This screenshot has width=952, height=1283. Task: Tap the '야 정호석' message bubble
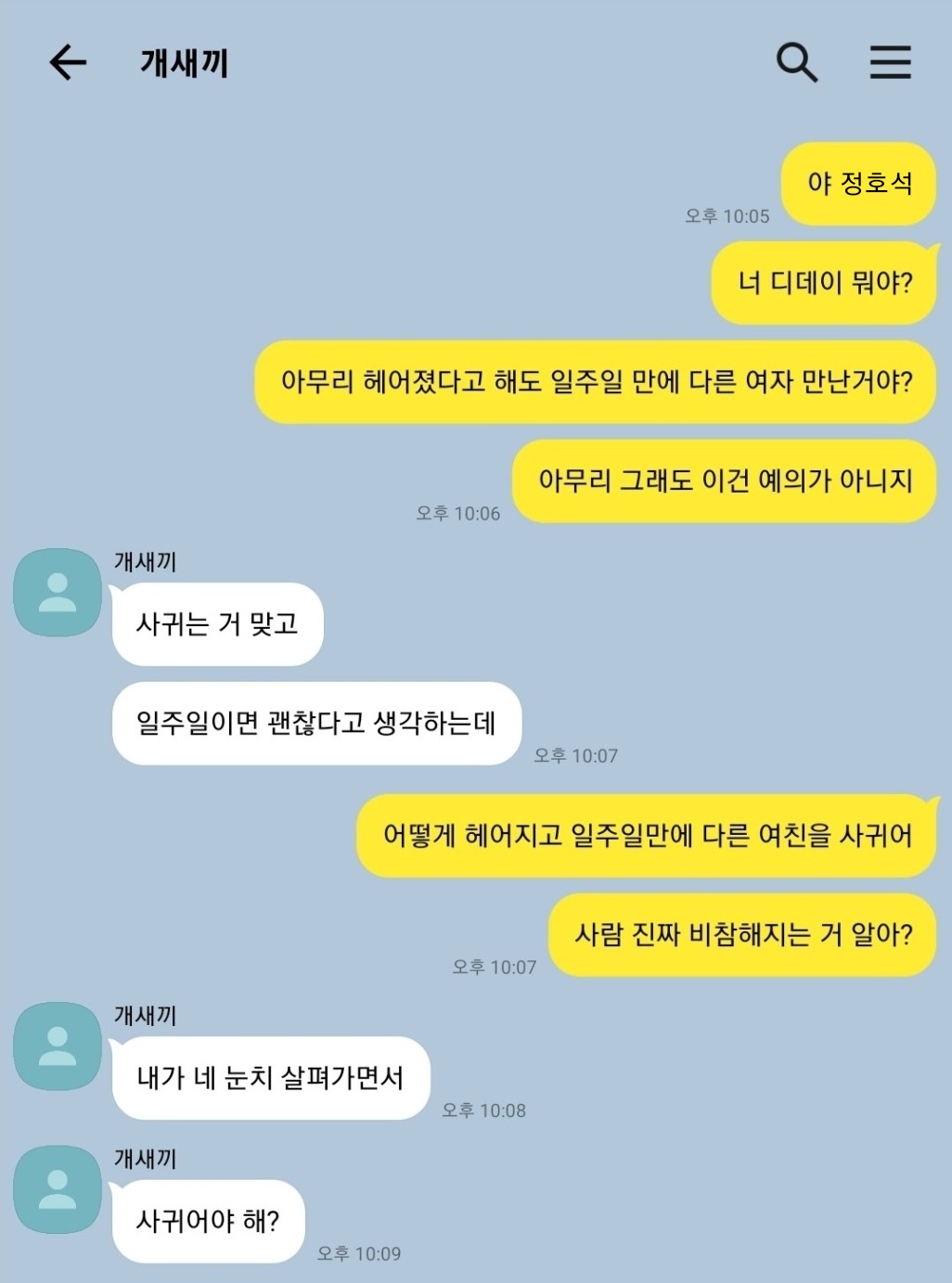[858, 184]
